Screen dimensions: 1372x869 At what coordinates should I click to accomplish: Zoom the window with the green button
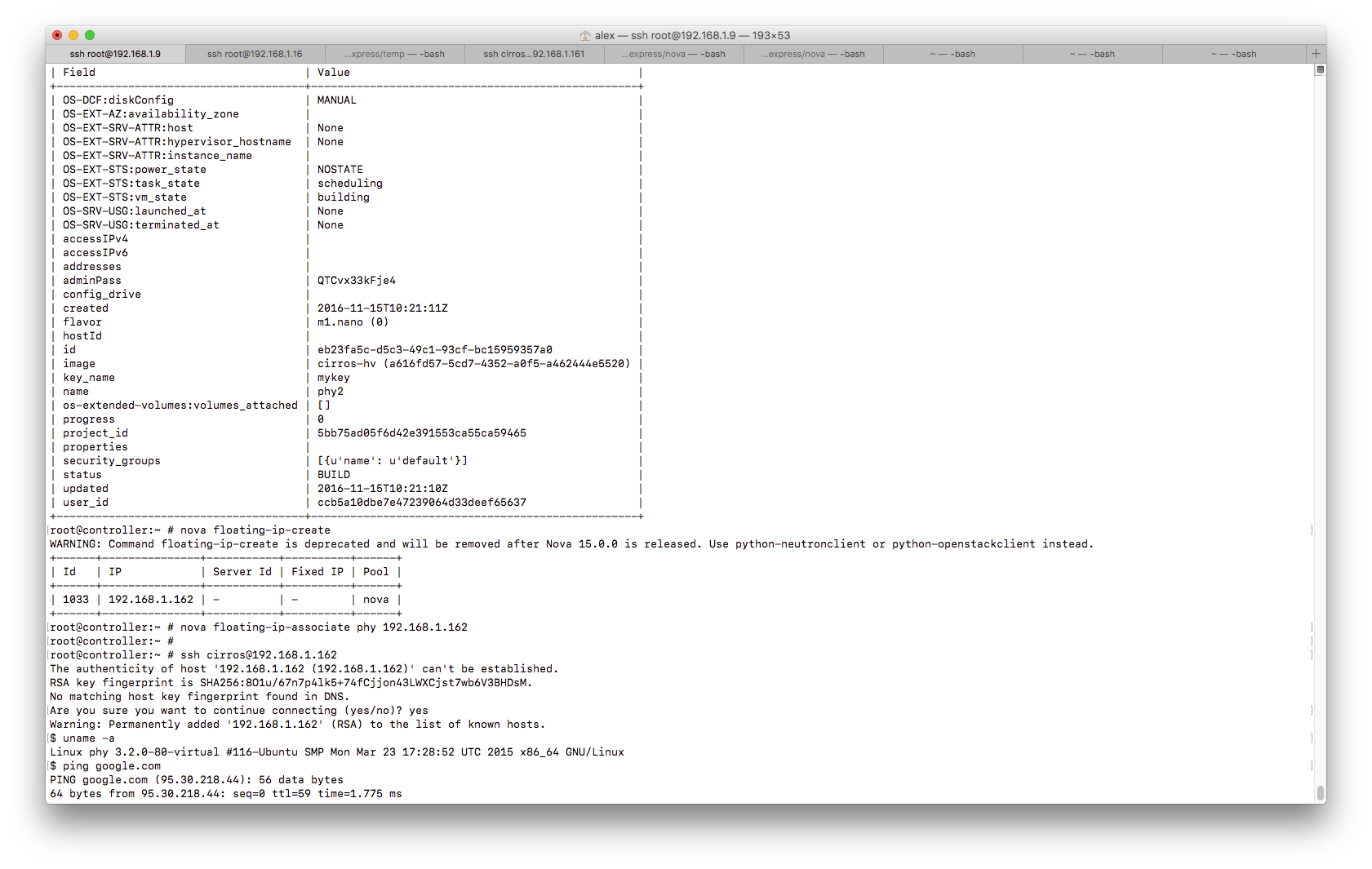click(89, 36)
